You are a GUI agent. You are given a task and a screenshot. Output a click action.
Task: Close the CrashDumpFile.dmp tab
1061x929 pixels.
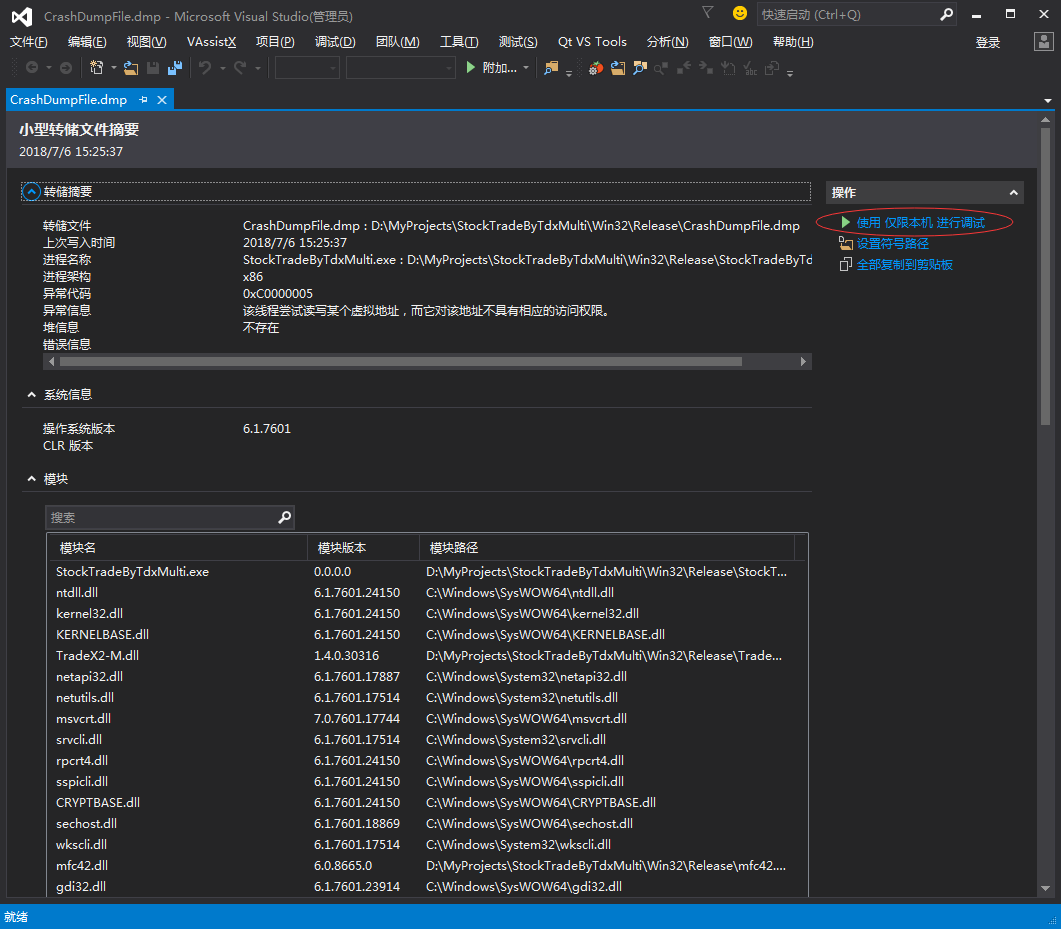click(162, 99)
